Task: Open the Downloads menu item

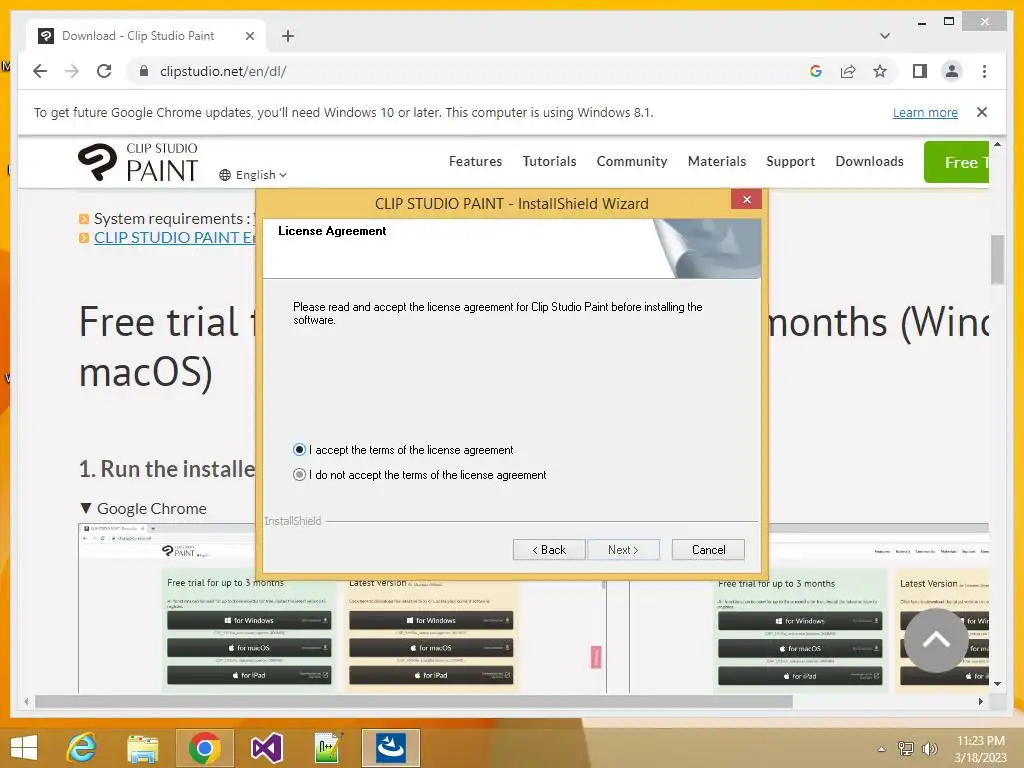Action: (x=869, y=161)
